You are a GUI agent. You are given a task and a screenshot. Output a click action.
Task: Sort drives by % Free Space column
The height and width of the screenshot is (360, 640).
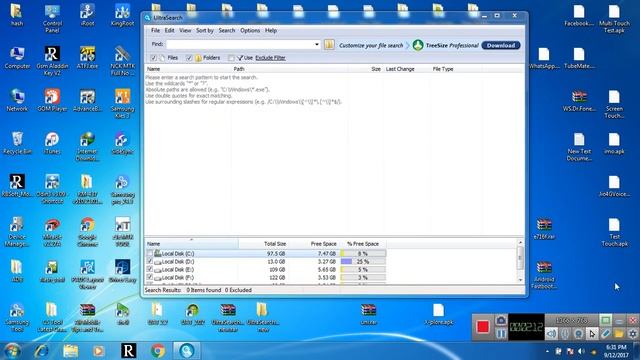[363, 244]
